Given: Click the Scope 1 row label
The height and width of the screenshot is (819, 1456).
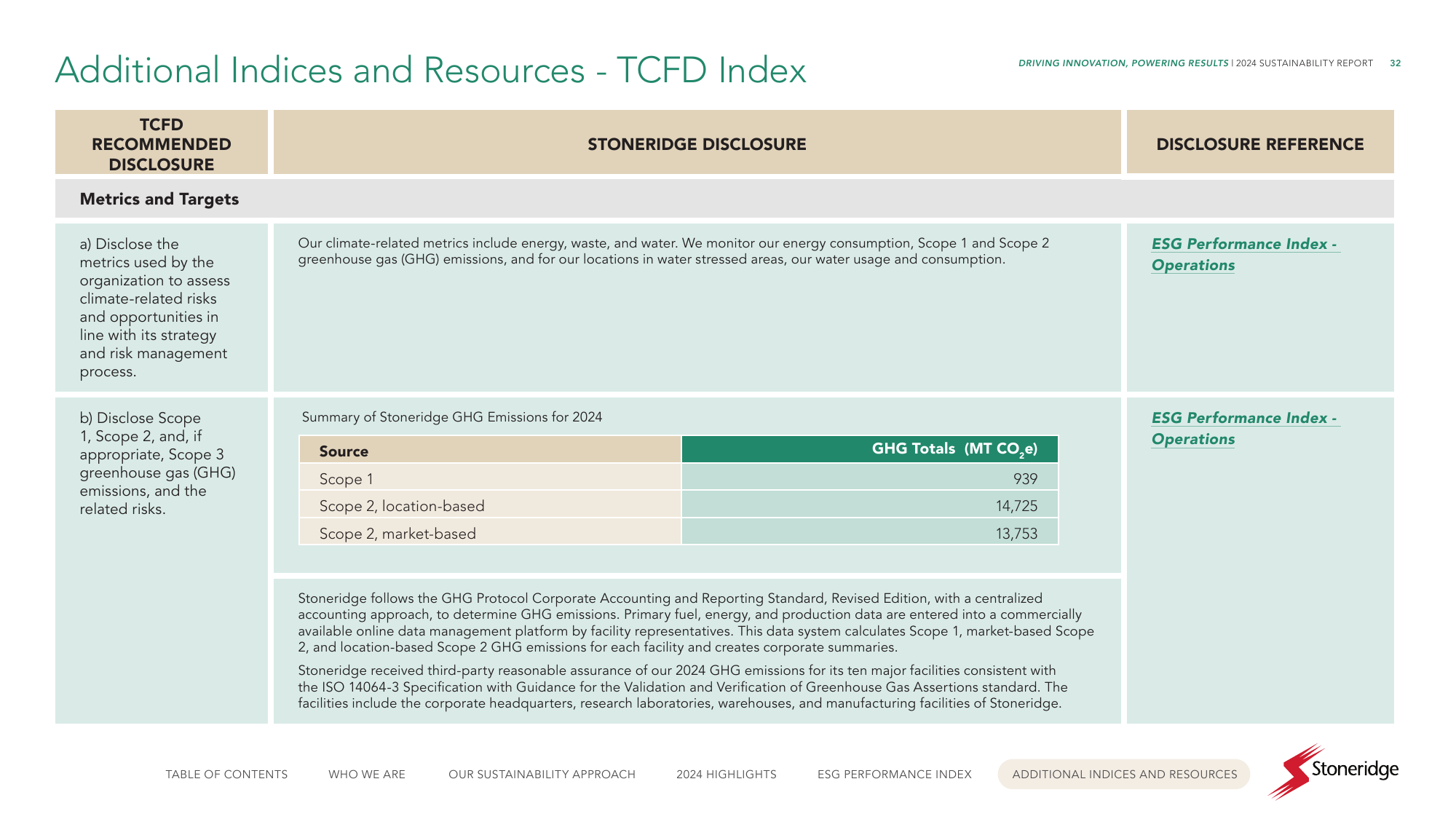Looking at the screenshot, I should [346, 479].
